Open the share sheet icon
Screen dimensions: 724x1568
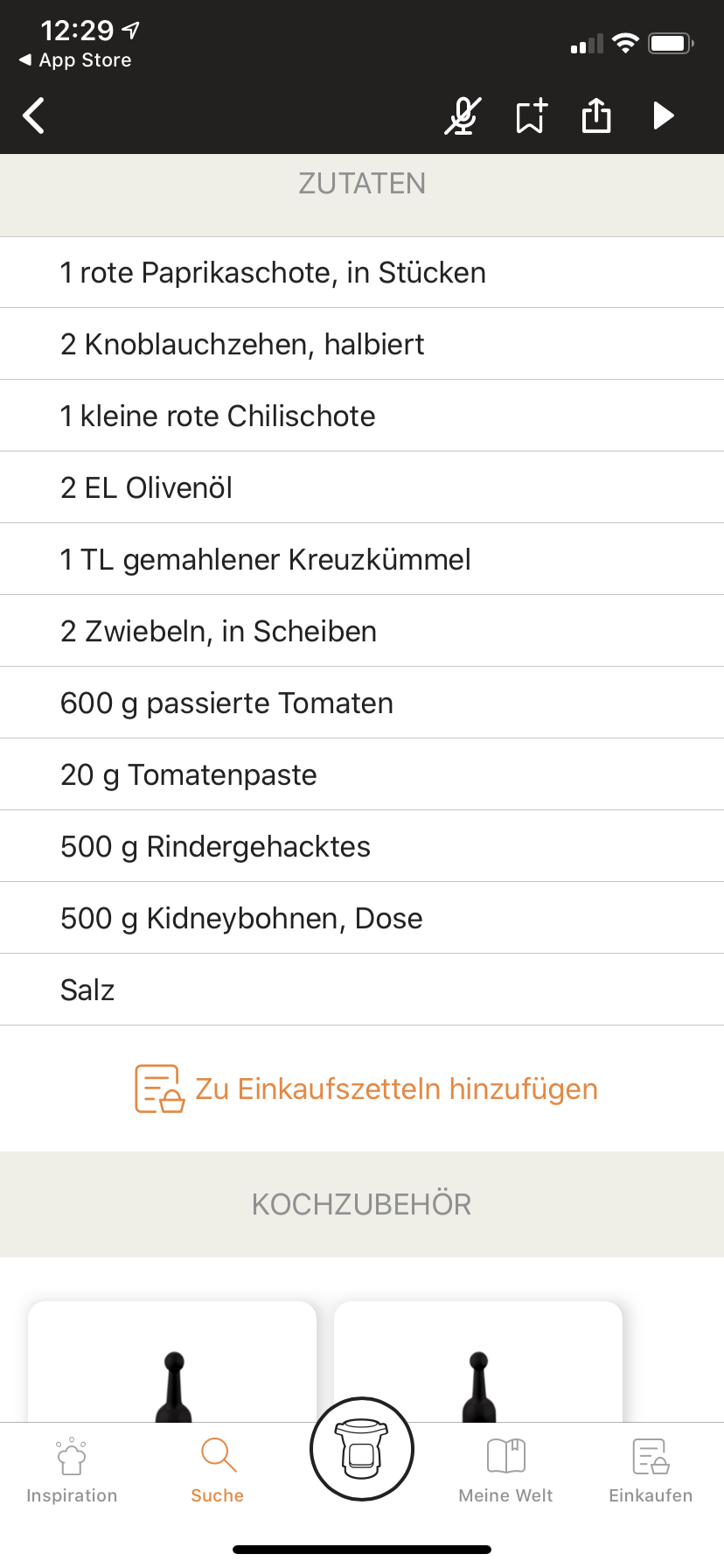coord(596,115)
